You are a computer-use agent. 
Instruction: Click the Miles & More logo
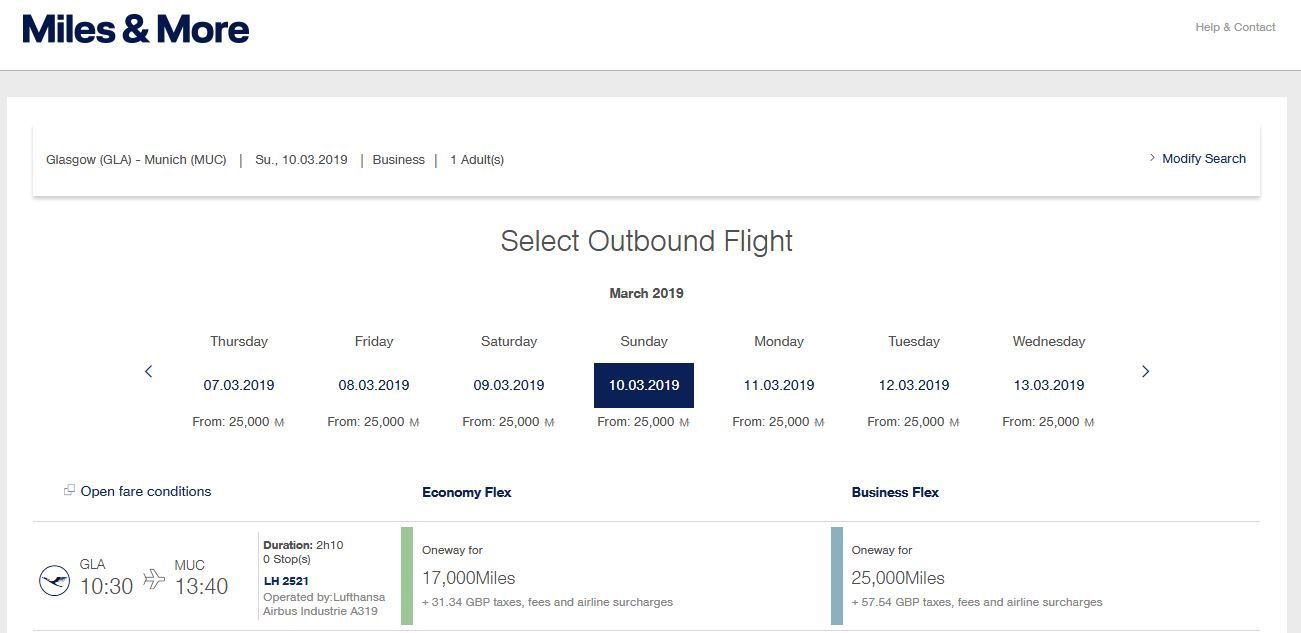(x=136, y=29)
